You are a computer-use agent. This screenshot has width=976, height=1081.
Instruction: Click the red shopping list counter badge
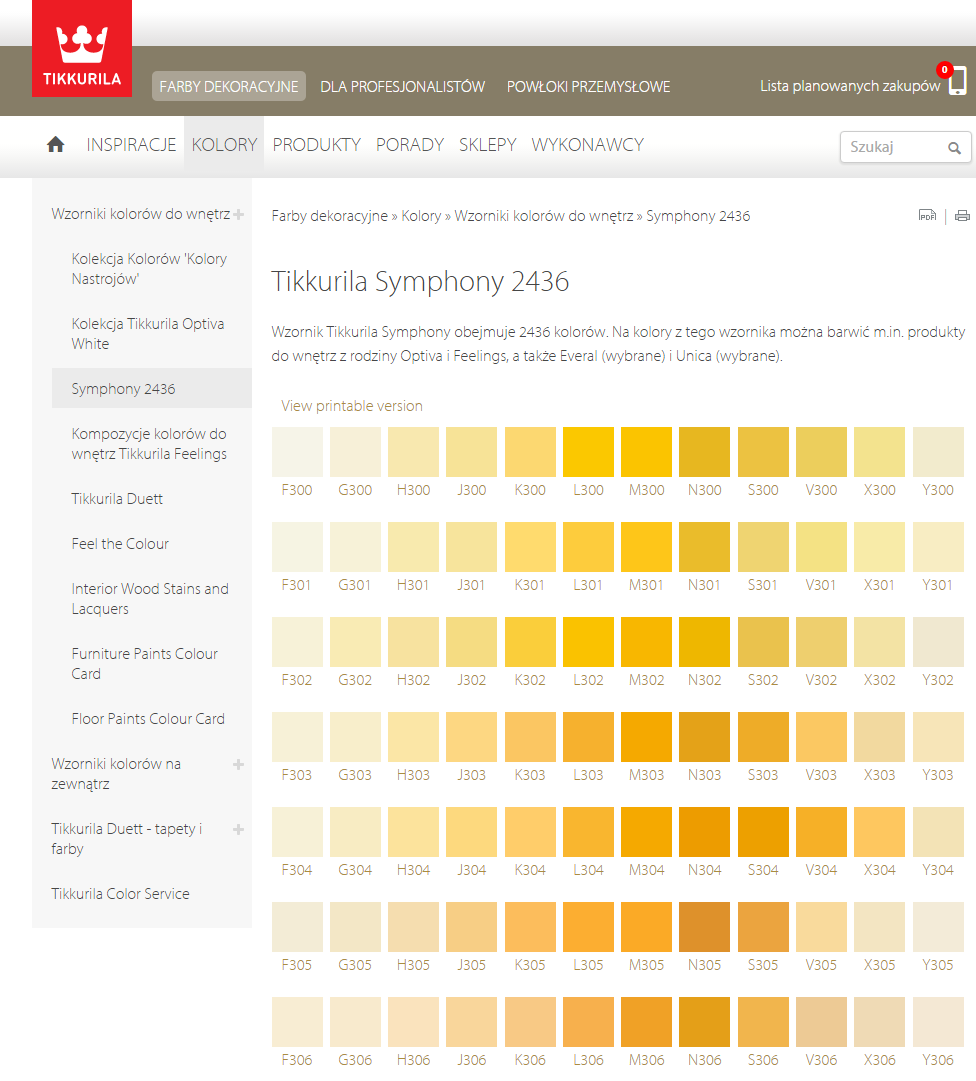click(x=944, y=70)
